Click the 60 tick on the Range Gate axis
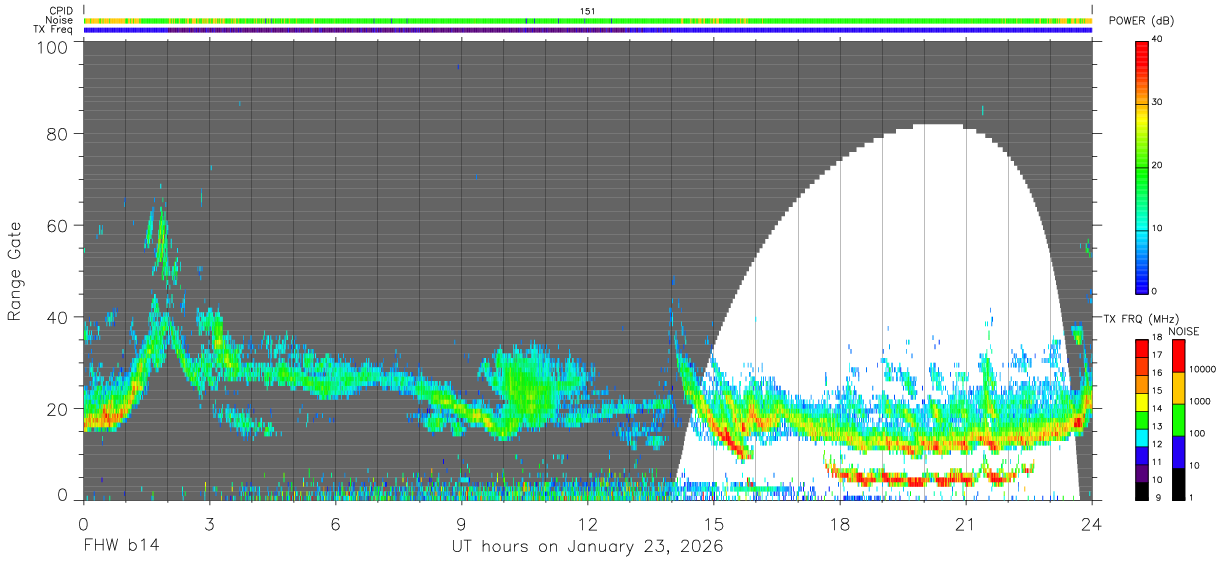Image resolution: width=1228 pixels, height=567 pixels. [x=56, y=225]
